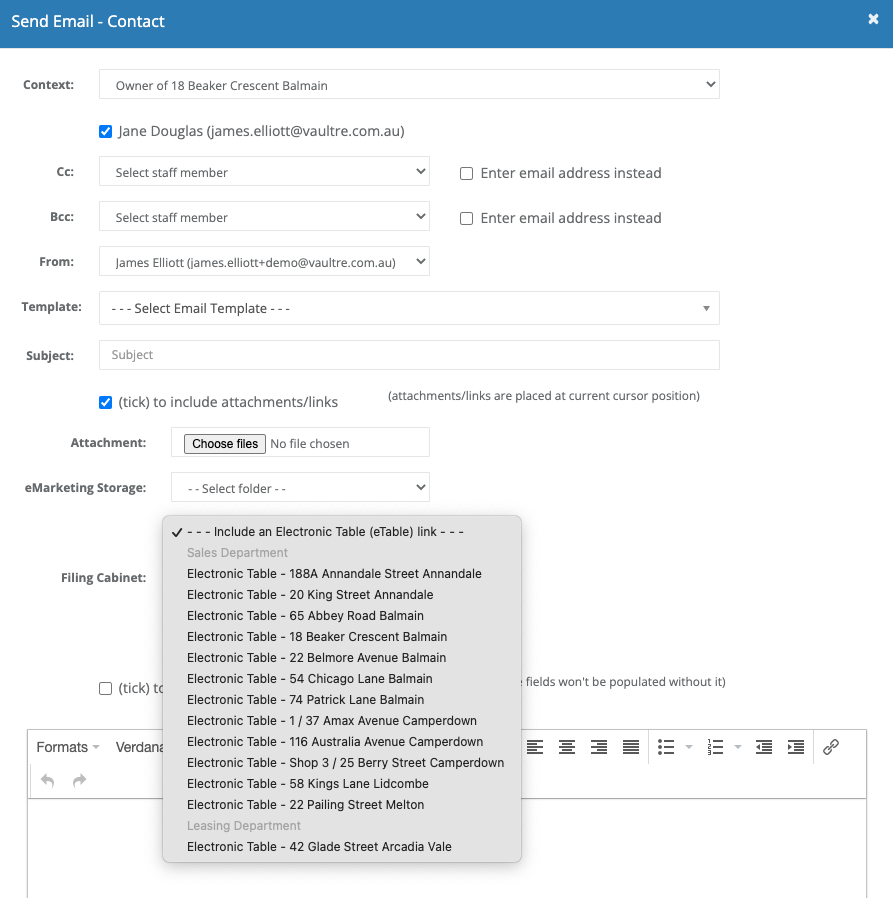Select eTable 1 / 37 Amax Avenue Camperdown
This screenshot has width=893, height=898.
click(342, 720)
